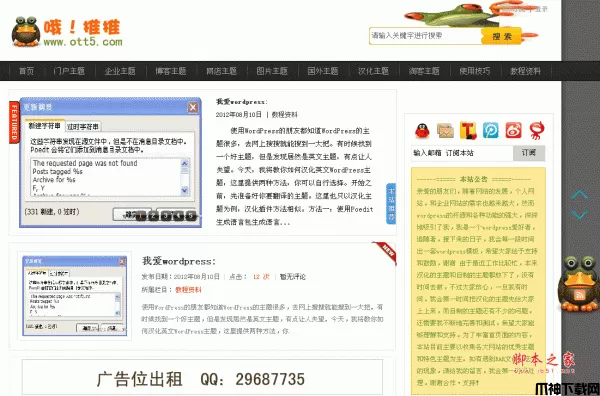The height and width of the screenshot is (396, 600).
Task: Click the 12 次 view count
Action: pos(261,277)
